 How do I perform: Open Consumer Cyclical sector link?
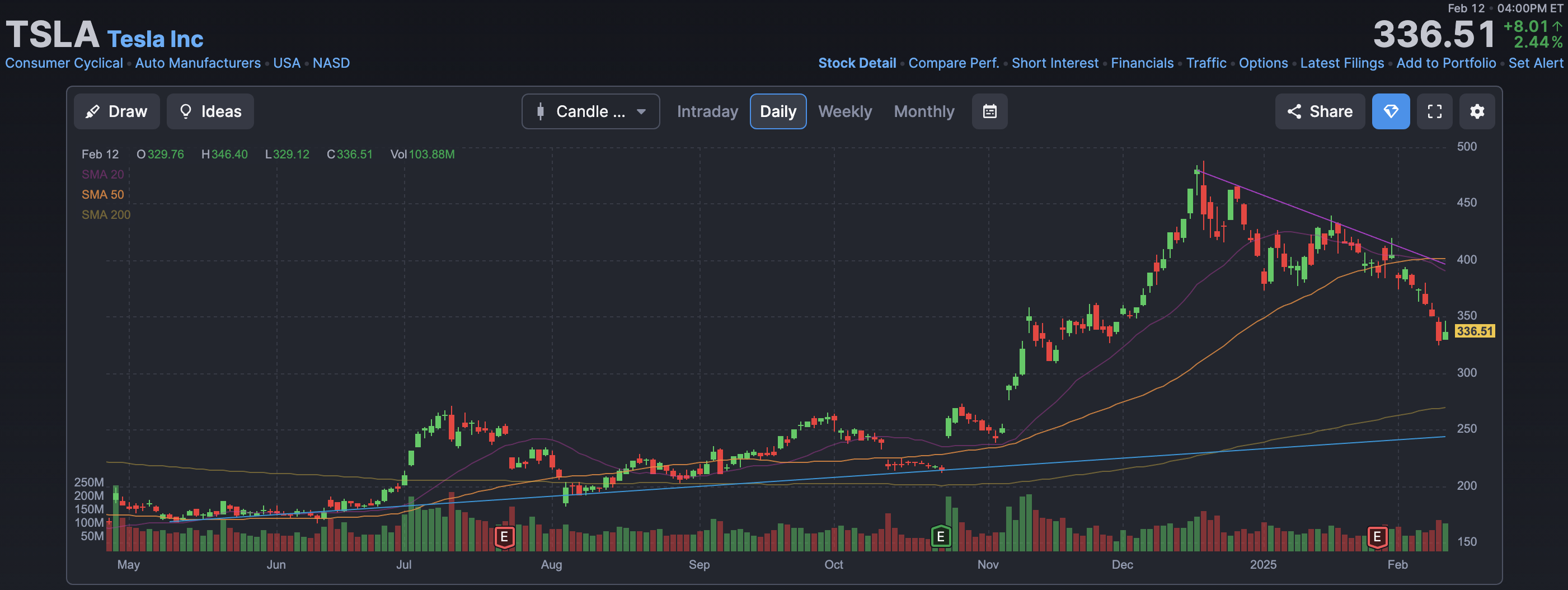pyautogui.click(x=64, y=63)
